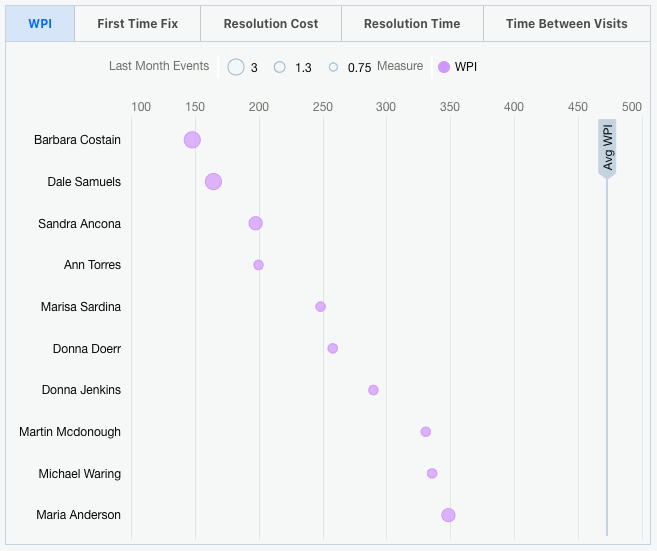Click the purple WPI measure legend swatch
The height and width of the screenshot is (551, 657).
pos(444,67)
